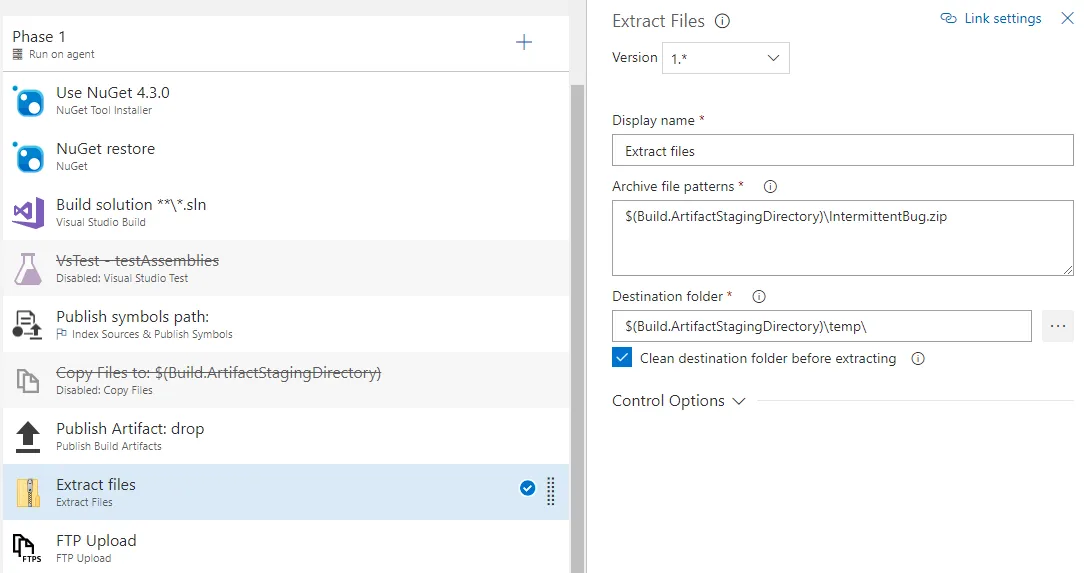Open the Version dropdown
Viewport: 1084px width, 573px height.
click(x=725, y=58)
